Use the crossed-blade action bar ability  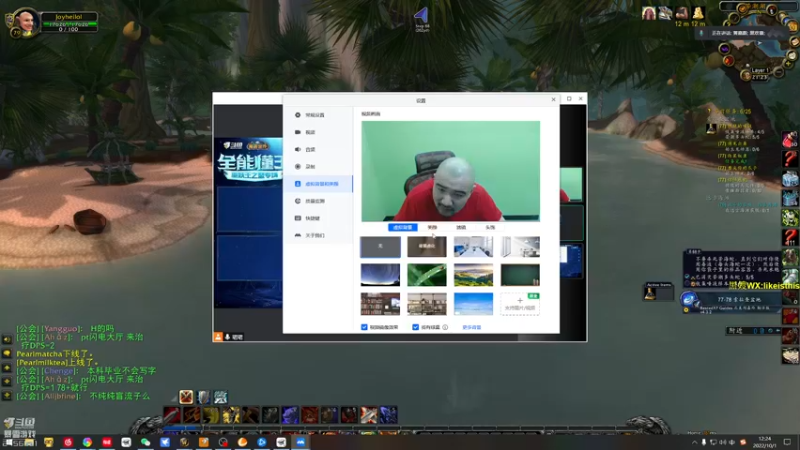click(368, 415)
